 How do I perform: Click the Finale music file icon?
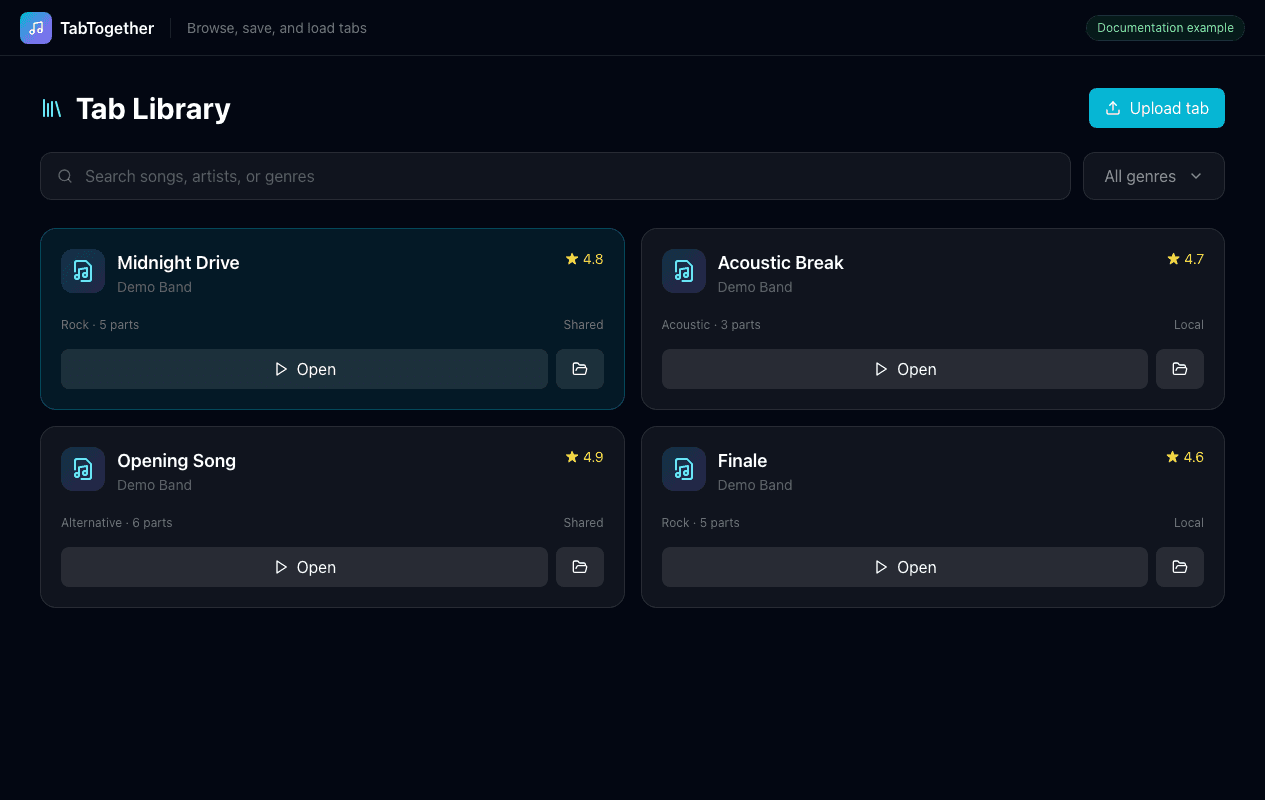point(684,469)
